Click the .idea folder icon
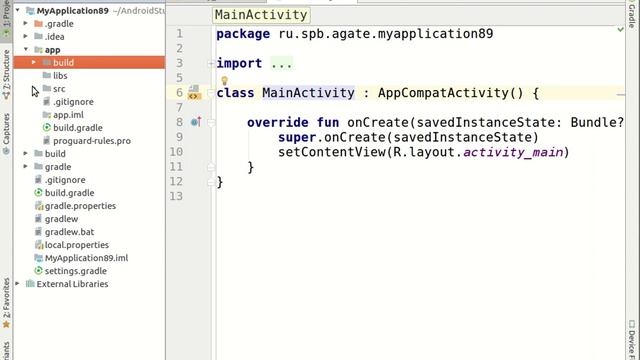Image resolution: width=640 pixels, height=360 pixels. click(x=38, y=37)
